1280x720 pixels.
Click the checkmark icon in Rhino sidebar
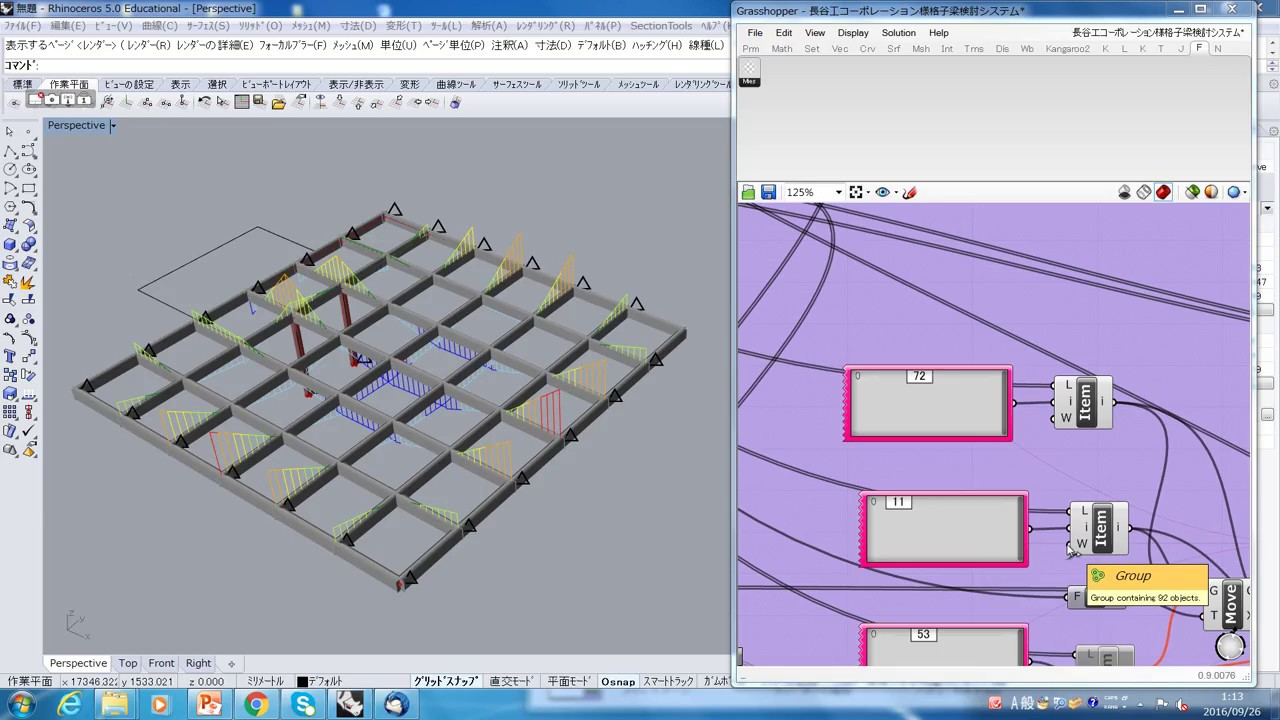point(28,432)
